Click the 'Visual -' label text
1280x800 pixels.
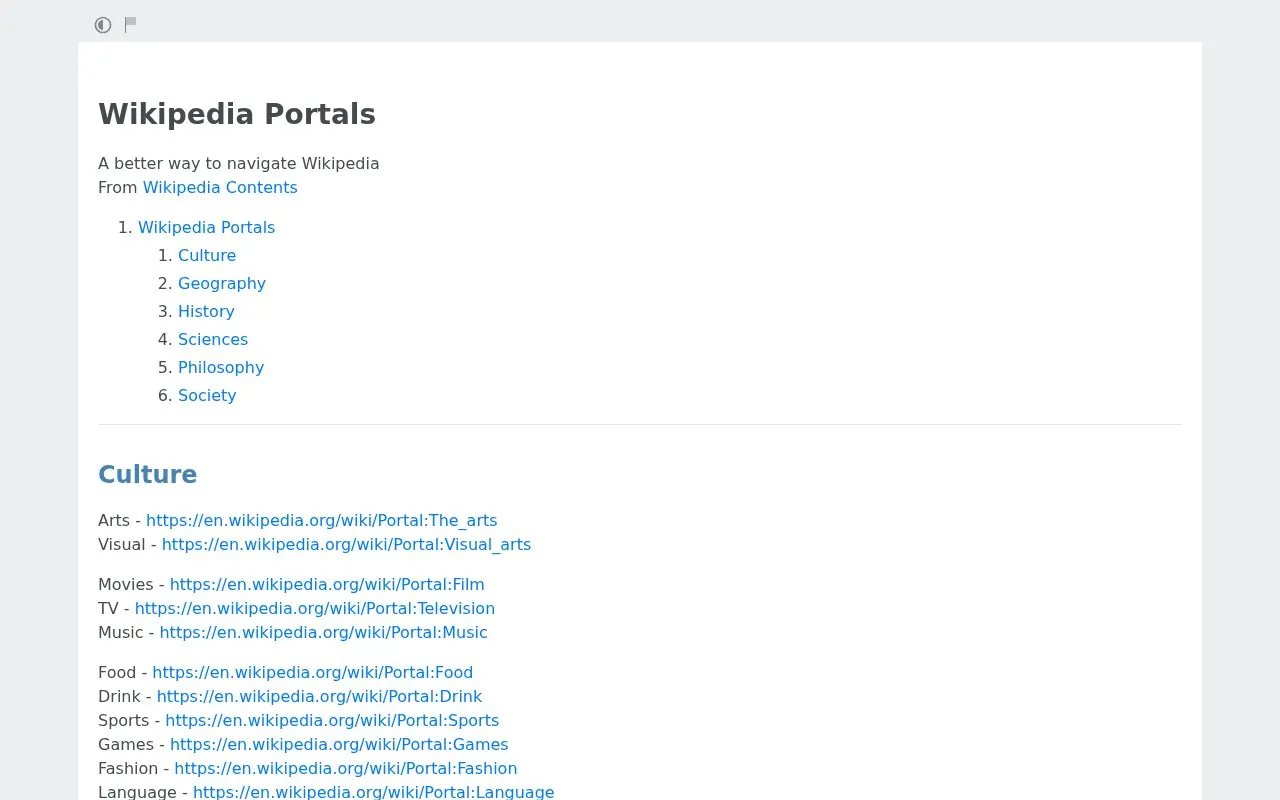[x=128, y=544]
